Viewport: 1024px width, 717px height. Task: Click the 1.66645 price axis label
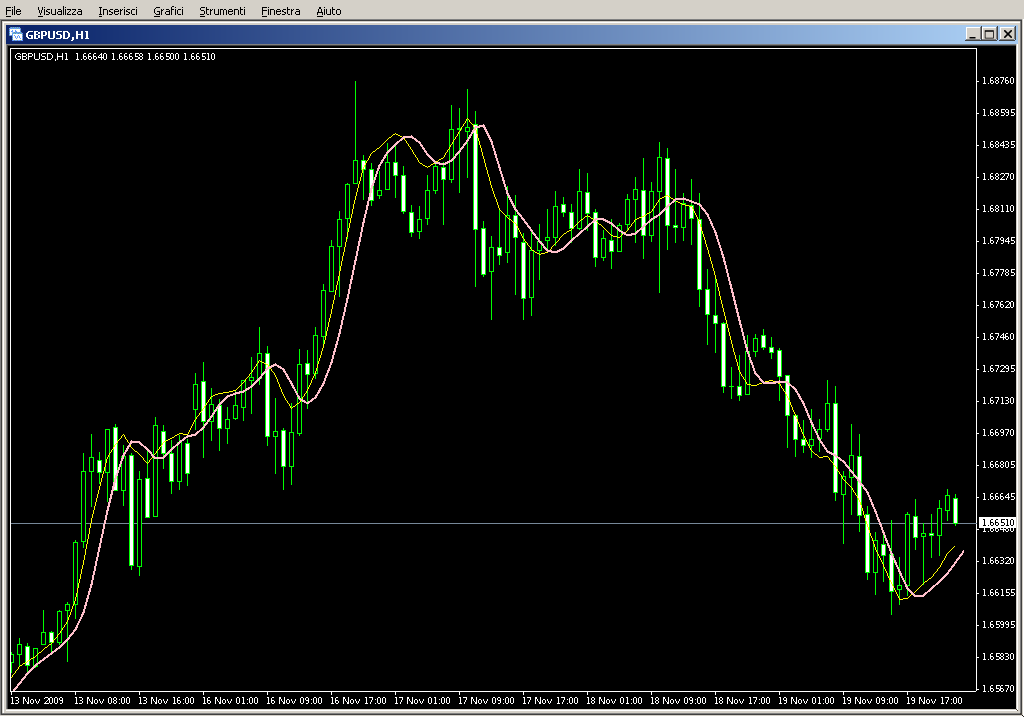click(999, 497)
